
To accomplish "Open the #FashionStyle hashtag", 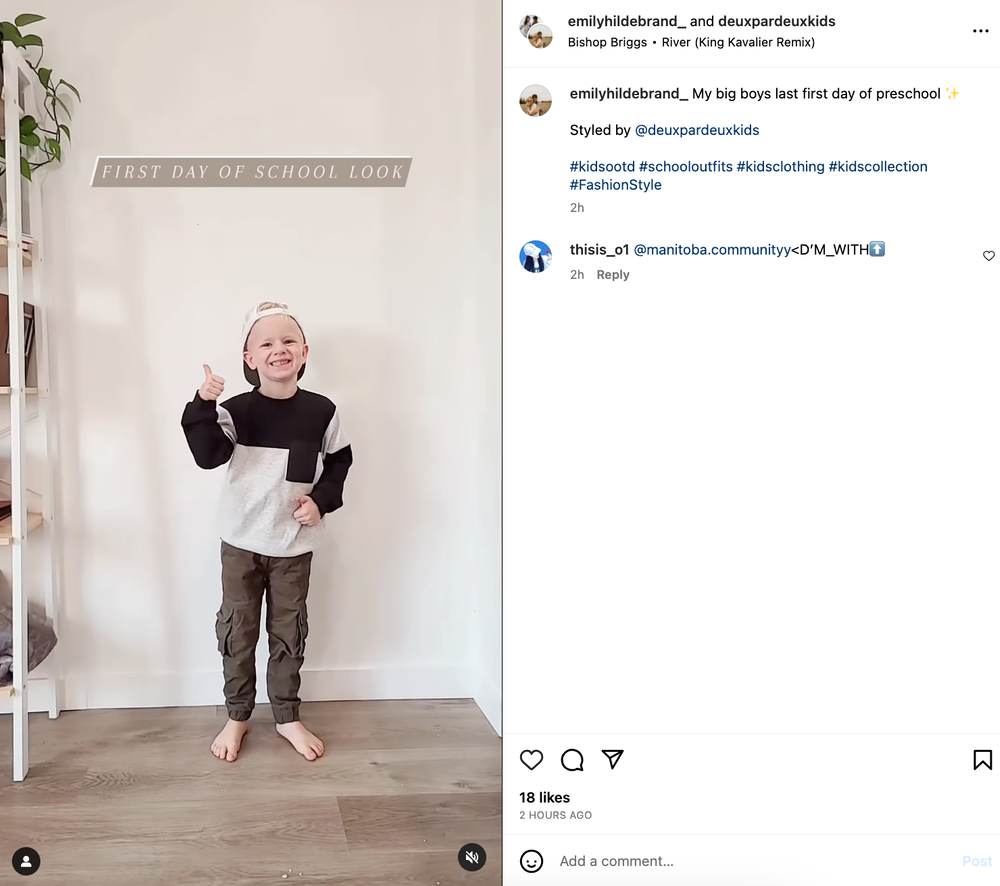I will coord(615,185).
